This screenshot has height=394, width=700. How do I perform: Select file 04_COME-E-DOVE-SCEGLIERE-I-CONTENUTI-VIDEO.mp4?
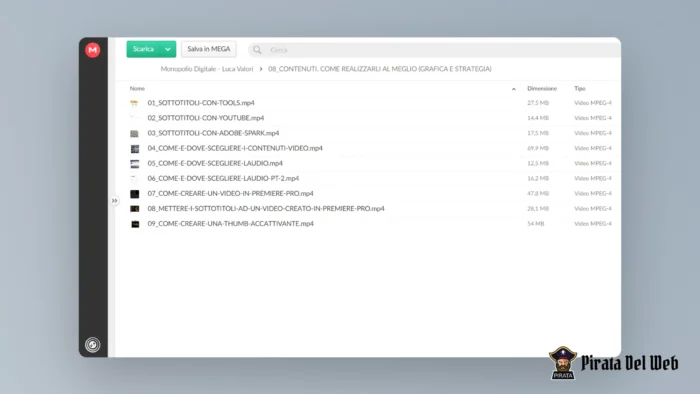(235, 148)
